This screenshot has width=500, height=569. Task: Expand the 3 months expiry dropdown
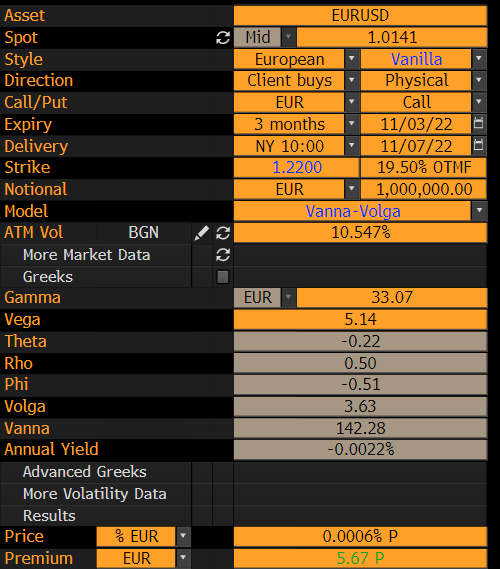[352, 124]
